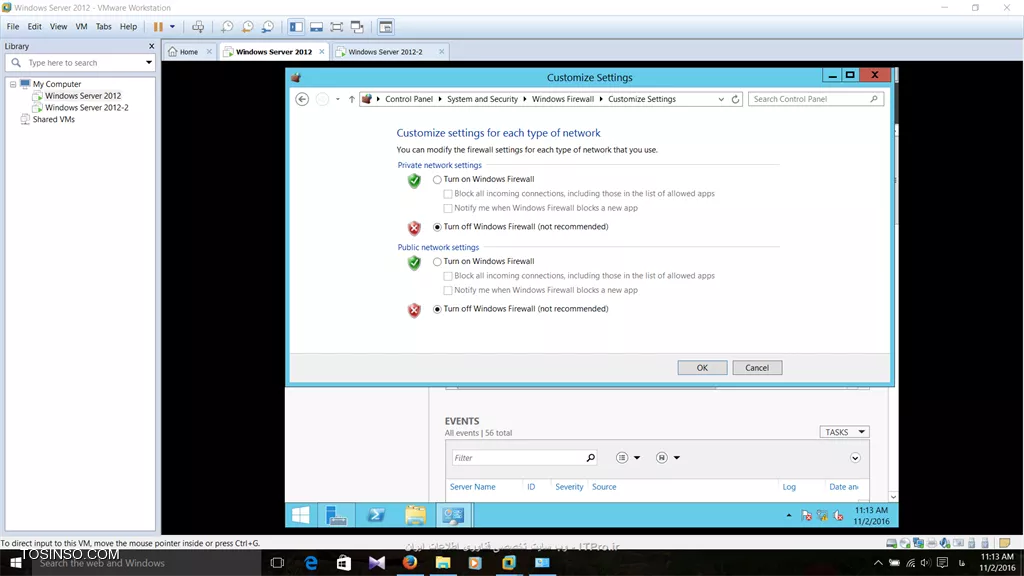Click Cancel in Customize Settings
This screenshot has width=1024, height=576.
(x=757, y=368)
